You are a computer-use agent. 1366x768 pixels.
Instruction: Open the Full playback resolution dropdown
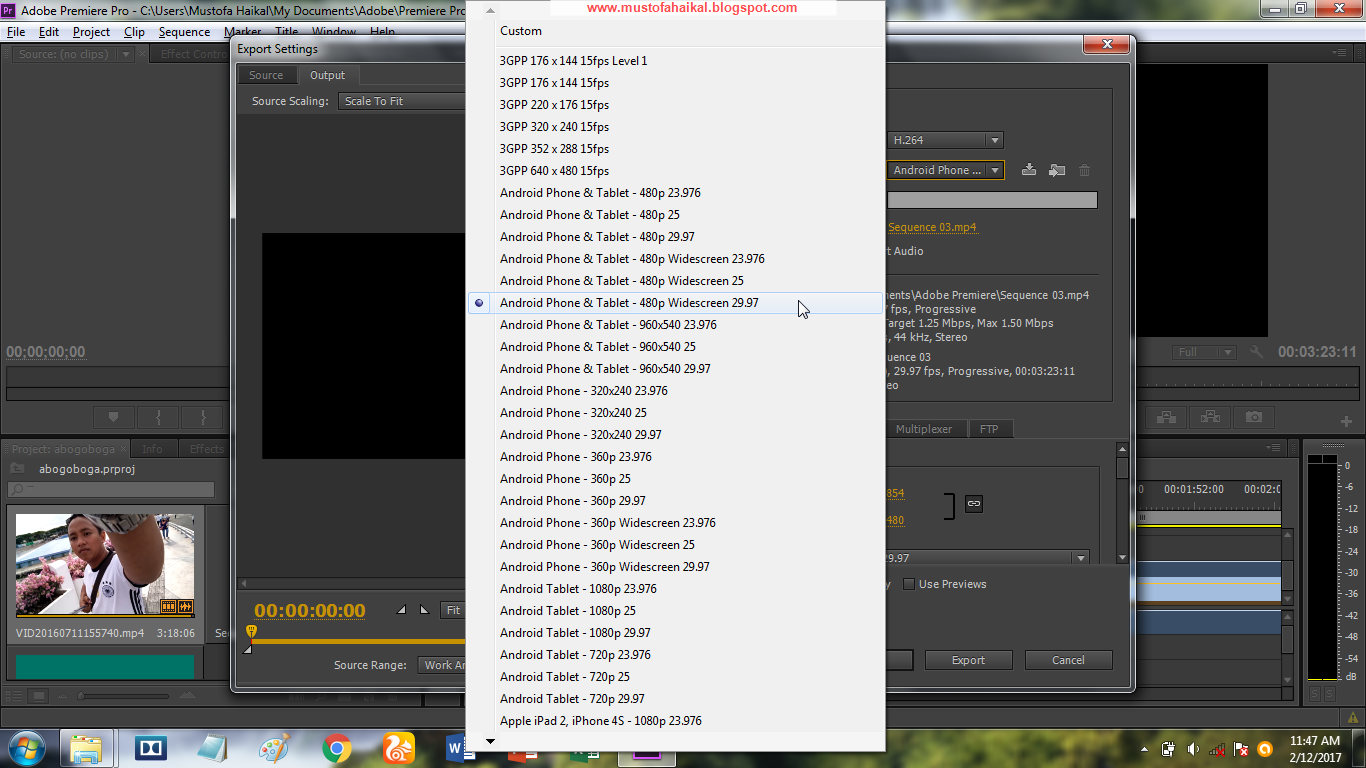(x=1204, y=352)
